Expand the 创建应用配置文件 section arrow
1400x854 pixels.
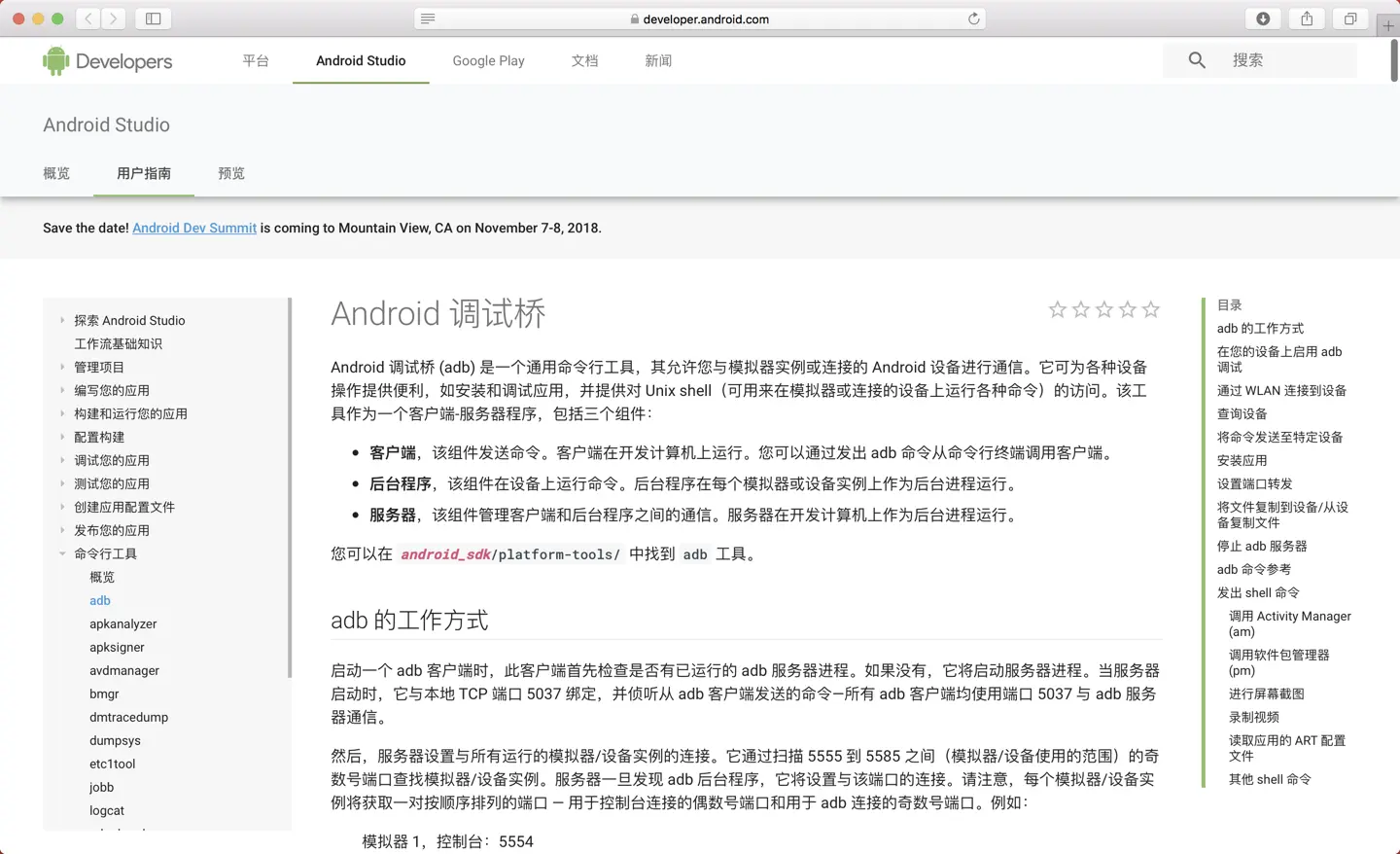click(x=62, y=507)
